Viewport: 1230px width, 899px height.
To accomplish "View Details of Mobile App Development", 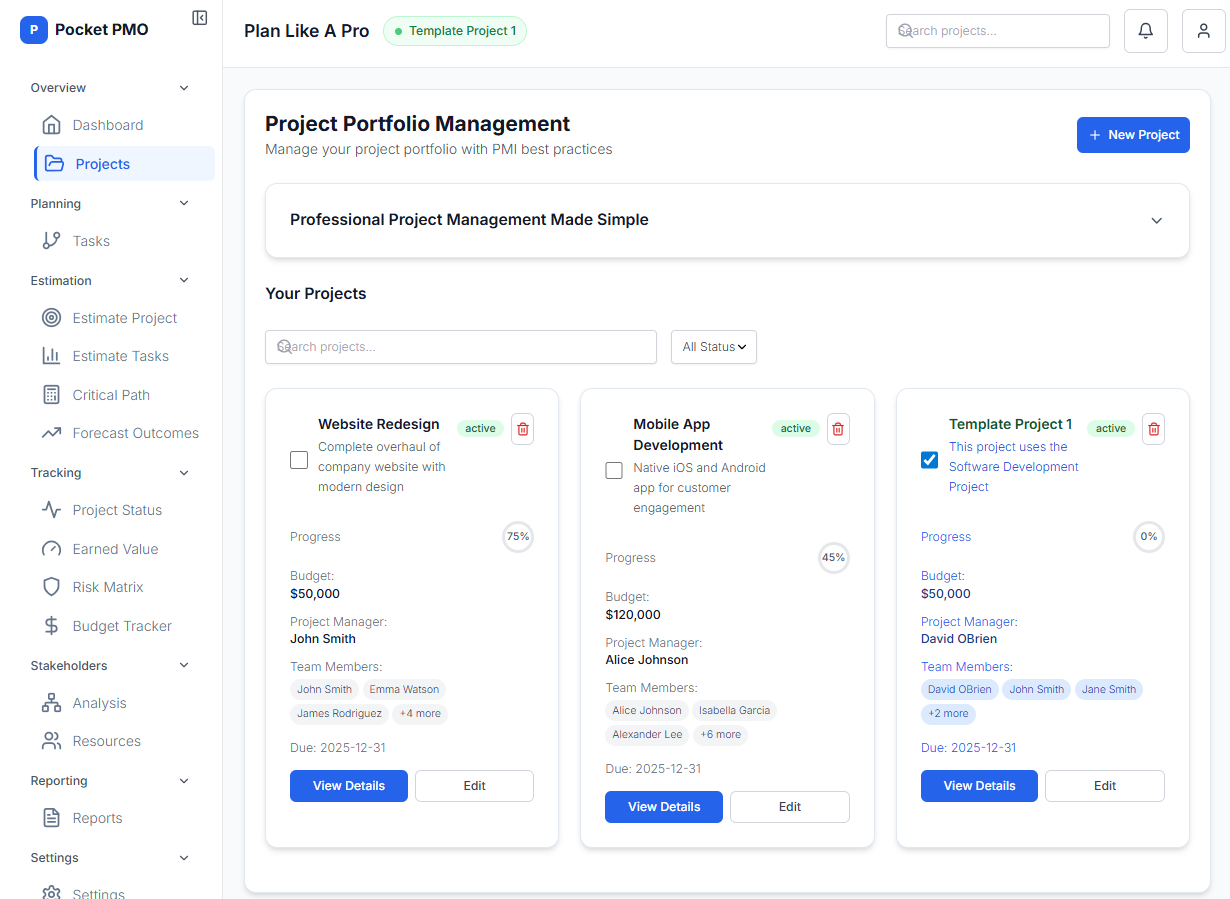I will (663, 807).
